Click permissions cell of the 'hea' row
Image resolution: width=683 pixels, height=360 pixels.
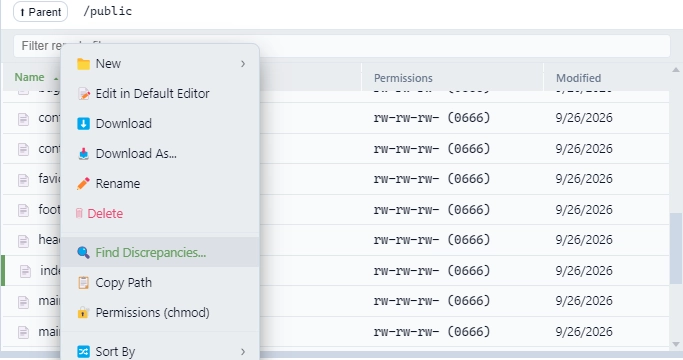432,240
